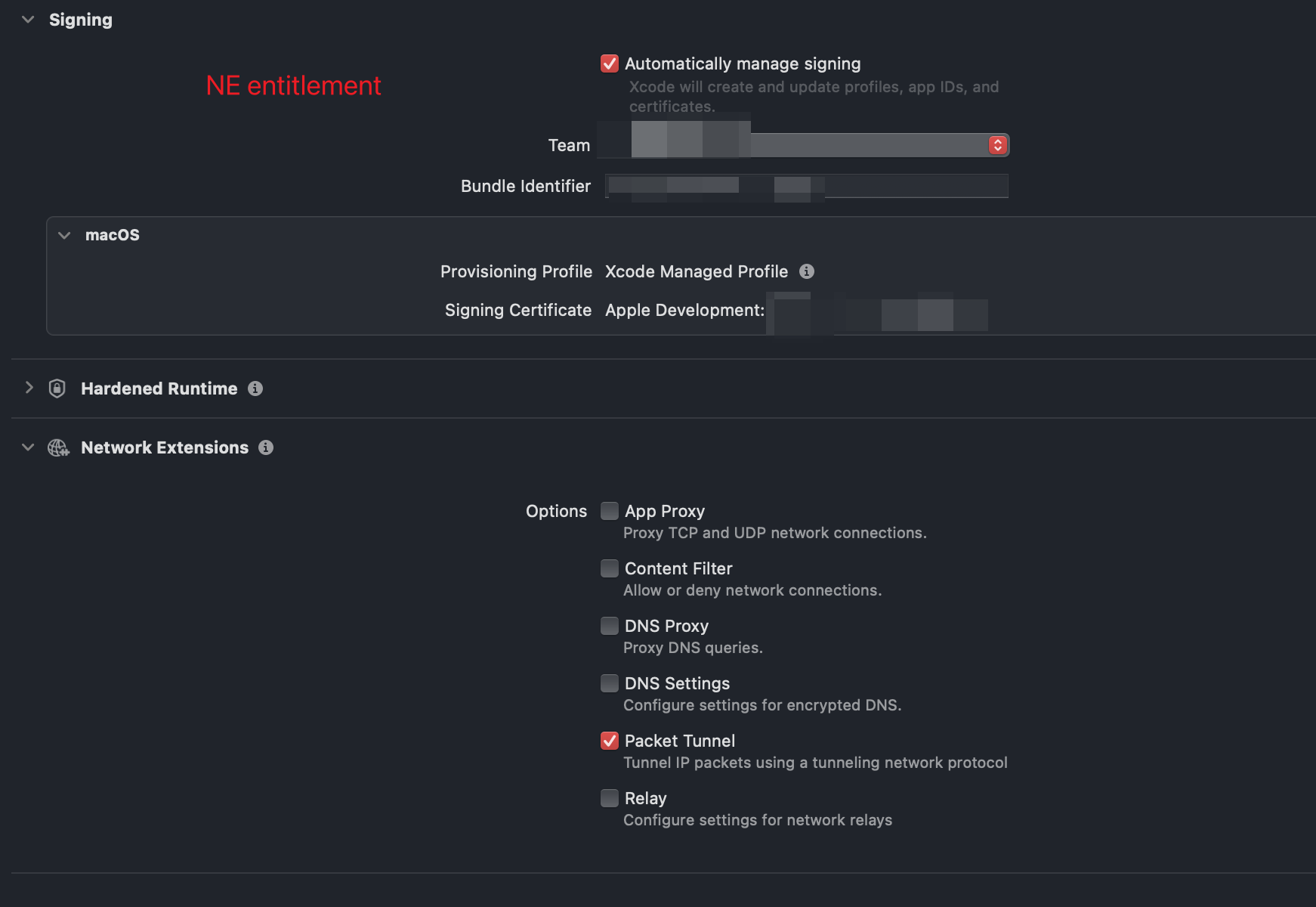Click the Xcode Managed Profile text

696,271
